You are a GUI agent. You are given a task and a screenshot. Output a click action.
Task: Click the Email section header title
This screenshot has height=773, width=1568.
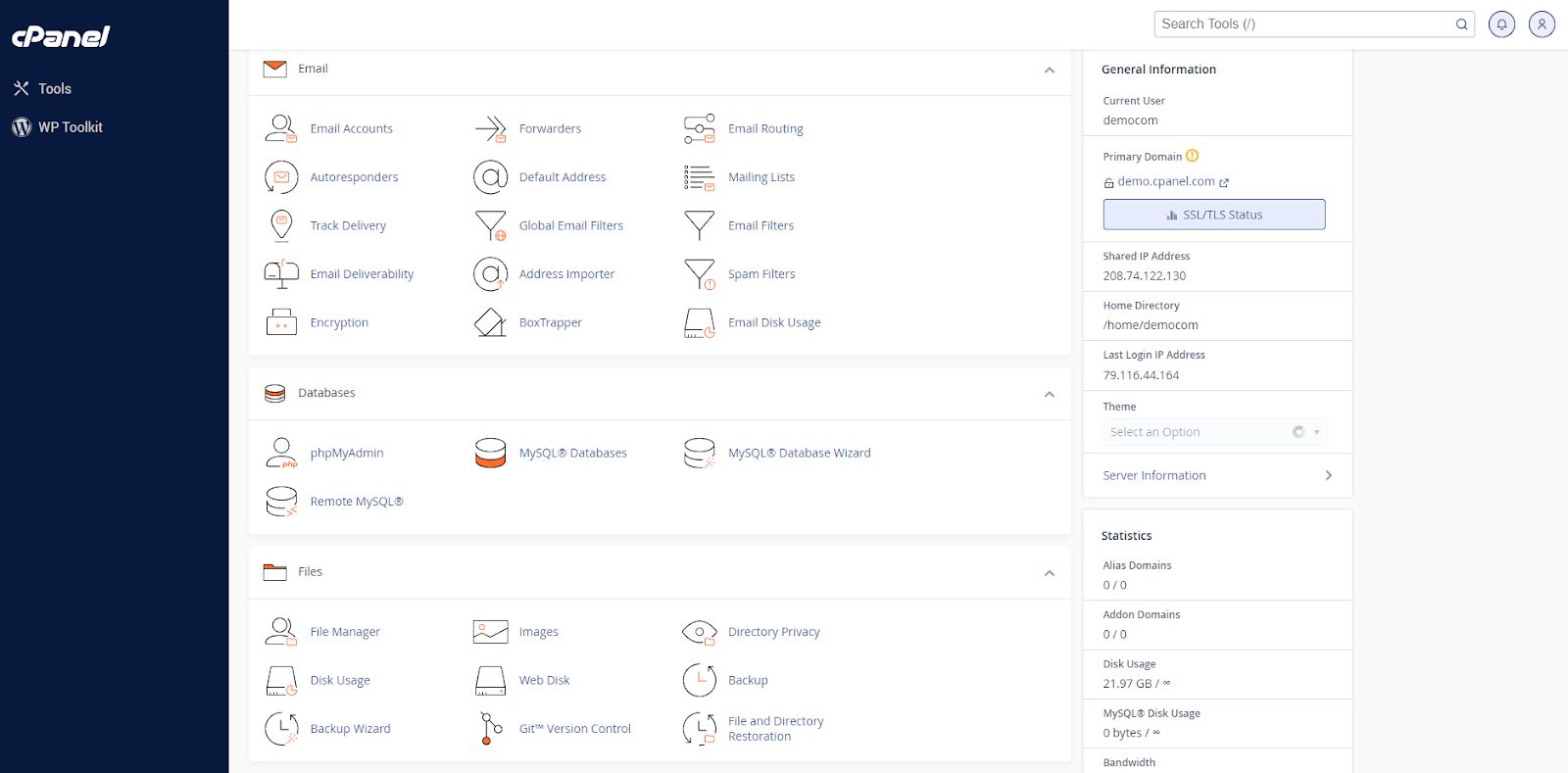313,69
